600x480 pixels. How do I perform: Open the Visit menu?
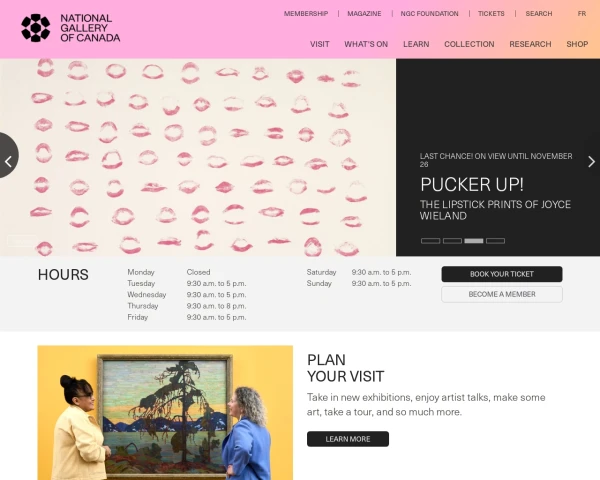320,44
